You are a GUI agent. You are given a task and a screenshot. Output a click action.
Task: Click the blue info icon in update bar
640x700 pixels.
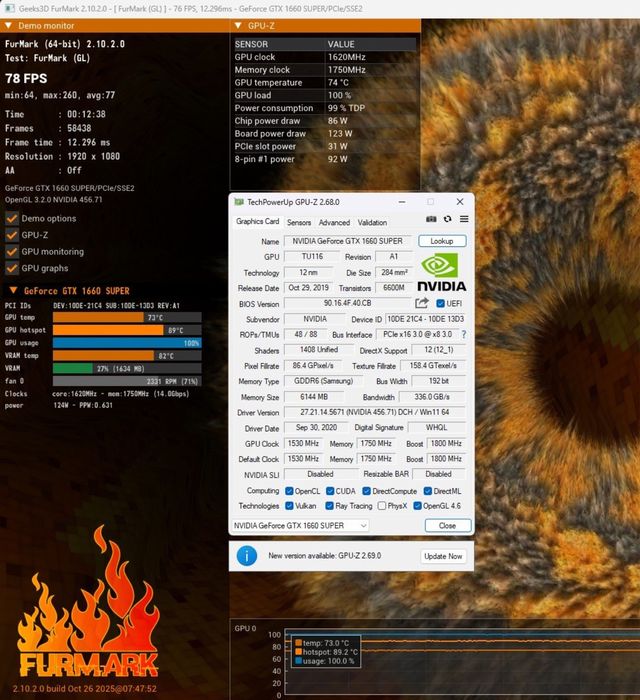coord(246,556)
